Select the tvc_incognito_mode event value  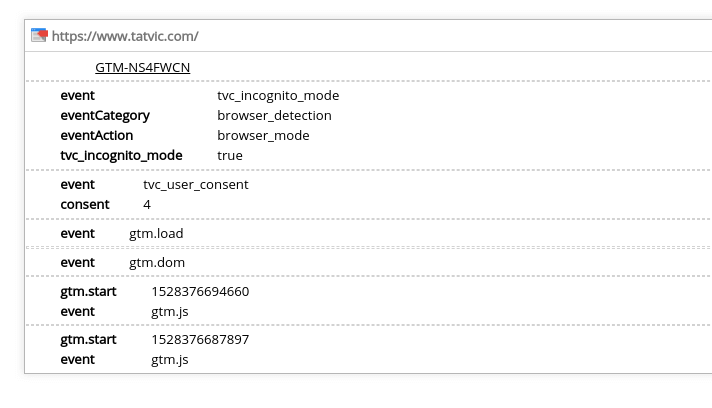278,96
